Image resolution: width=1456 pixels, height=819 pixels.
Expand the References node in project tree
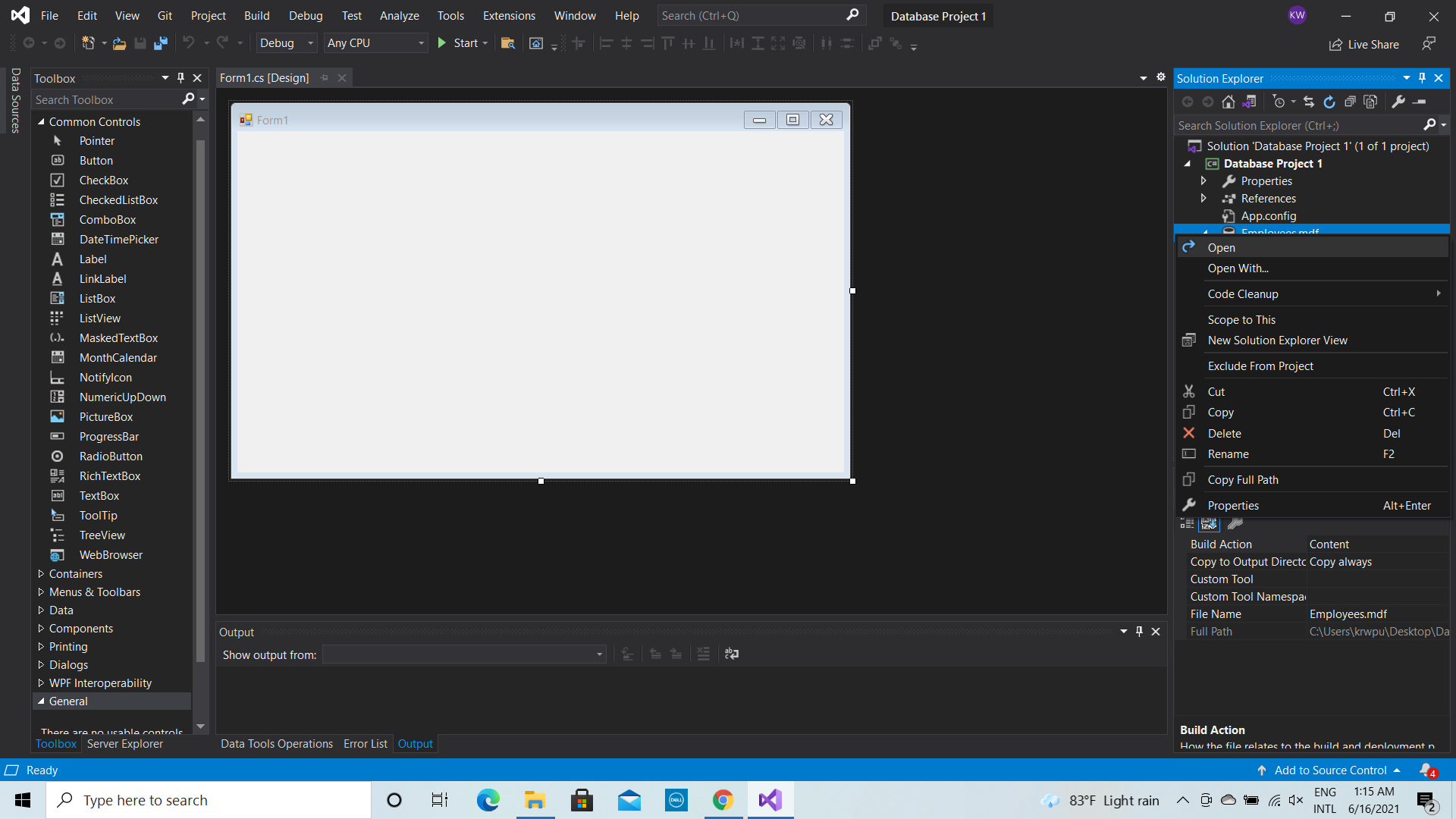coord(1203,199)
